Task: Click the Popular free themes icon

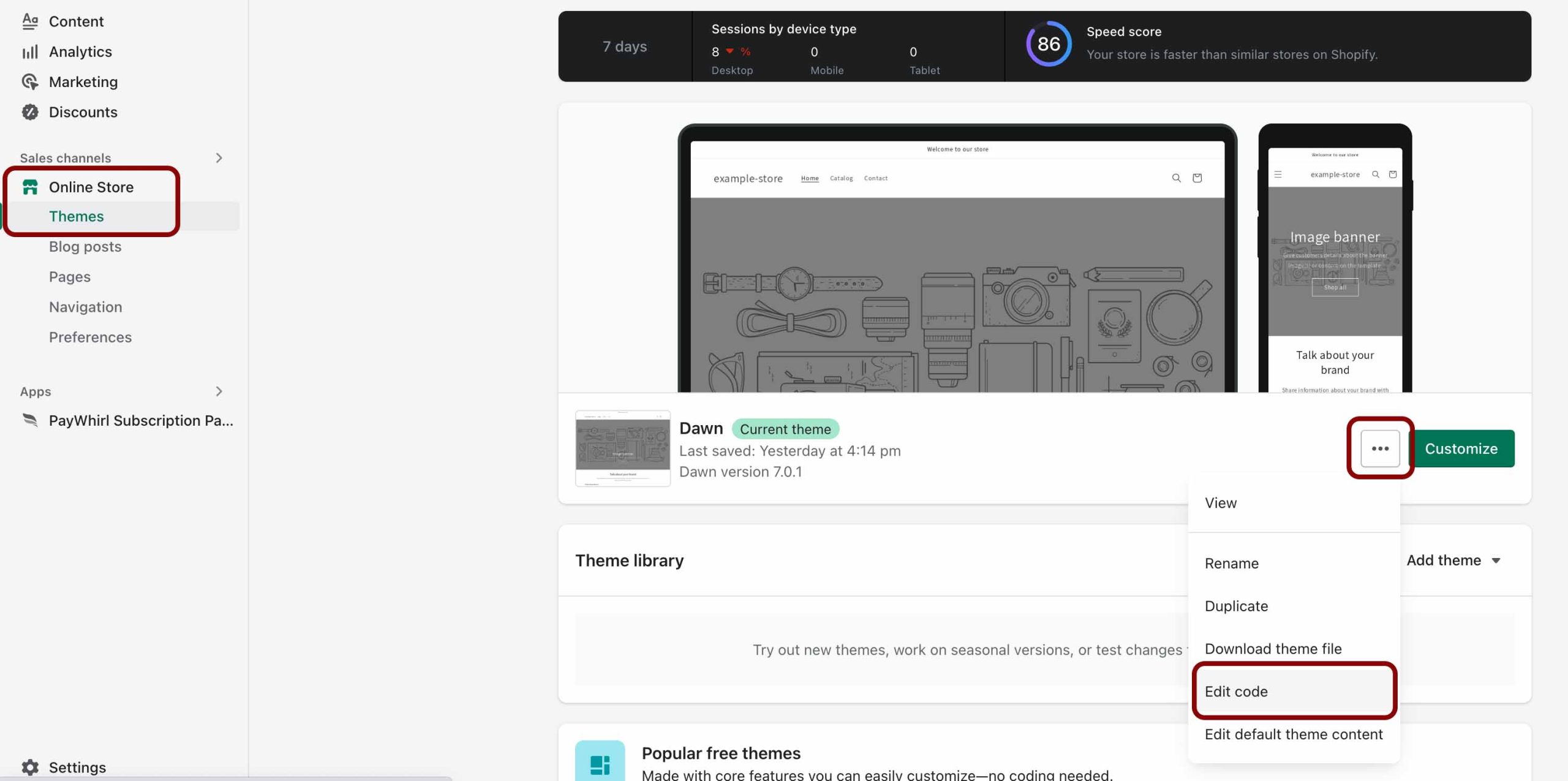Action: [600, 761]
